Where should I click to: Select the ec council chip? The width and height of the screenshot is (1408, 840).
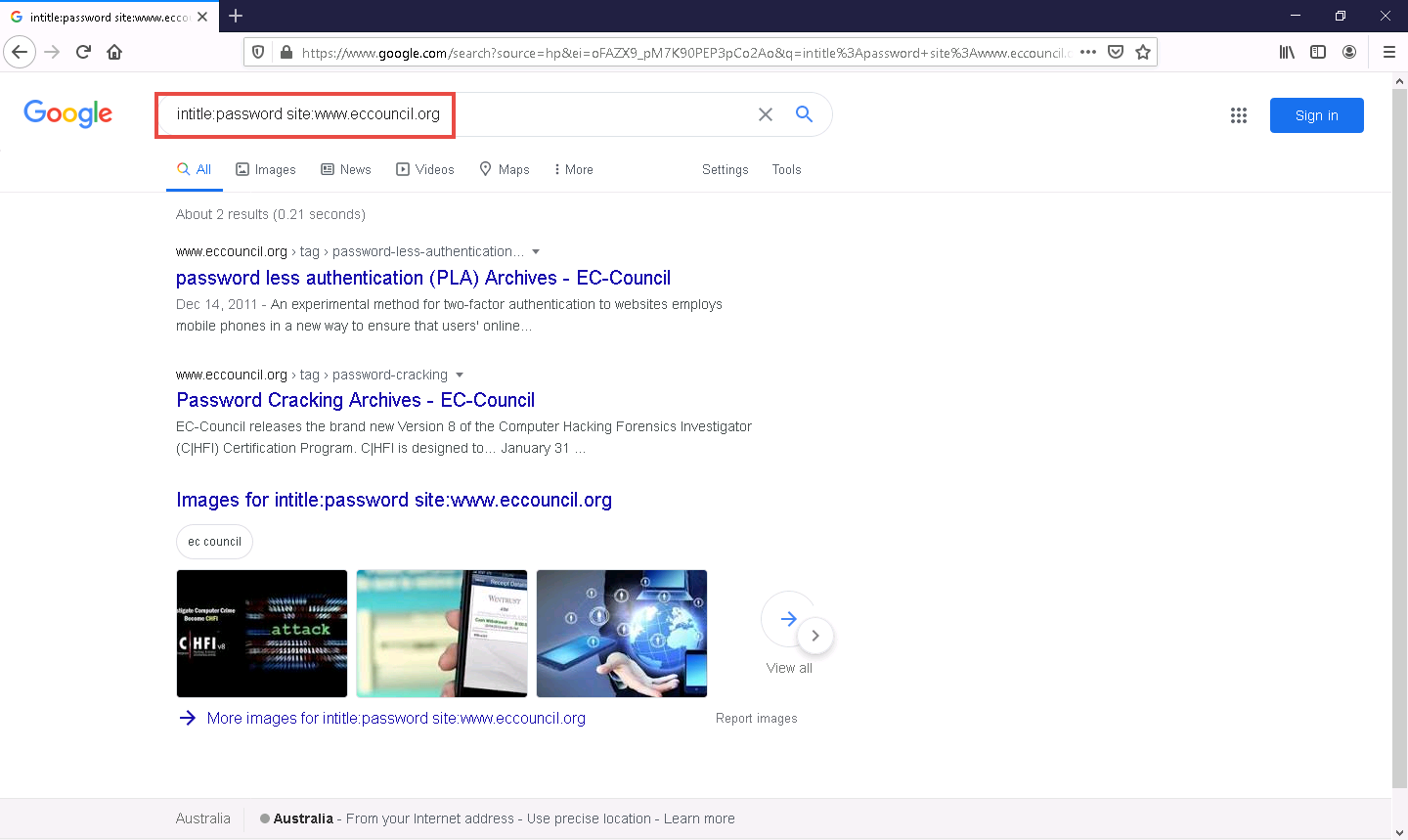(x=214, y=542)
